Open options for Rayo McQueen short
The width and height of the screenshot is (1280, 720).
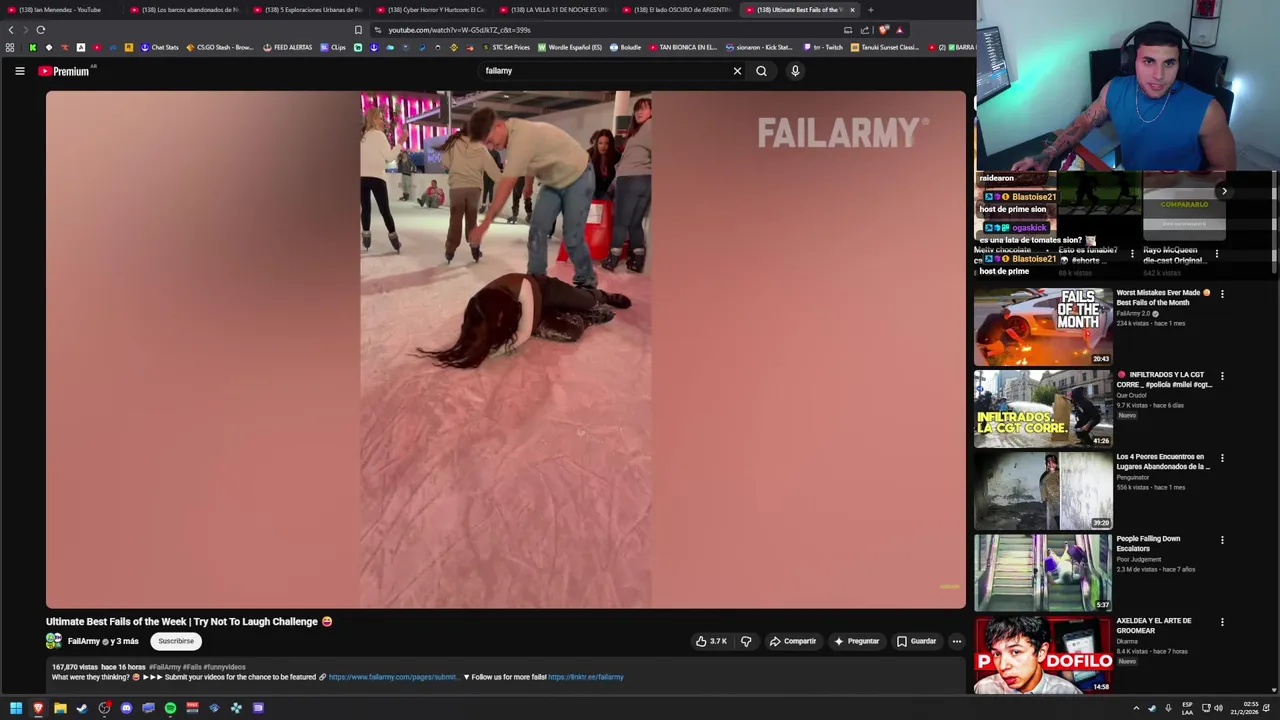click(x=1217, y=254)
